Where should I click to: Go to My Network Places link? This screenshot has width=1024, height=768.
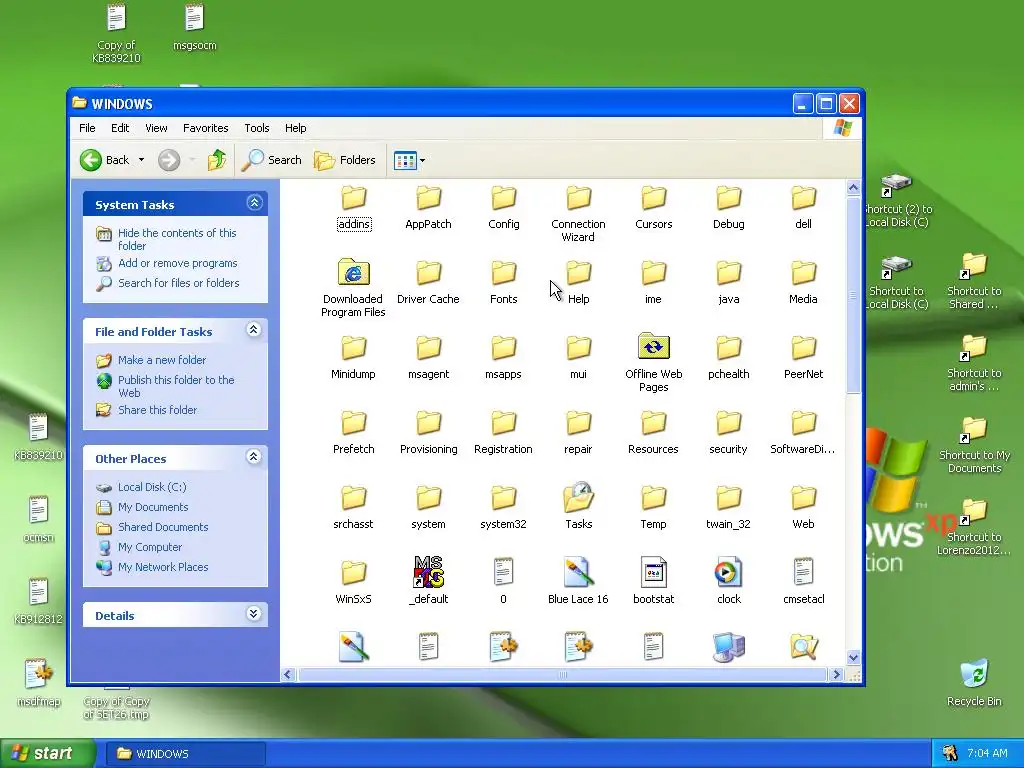(163, 567)
